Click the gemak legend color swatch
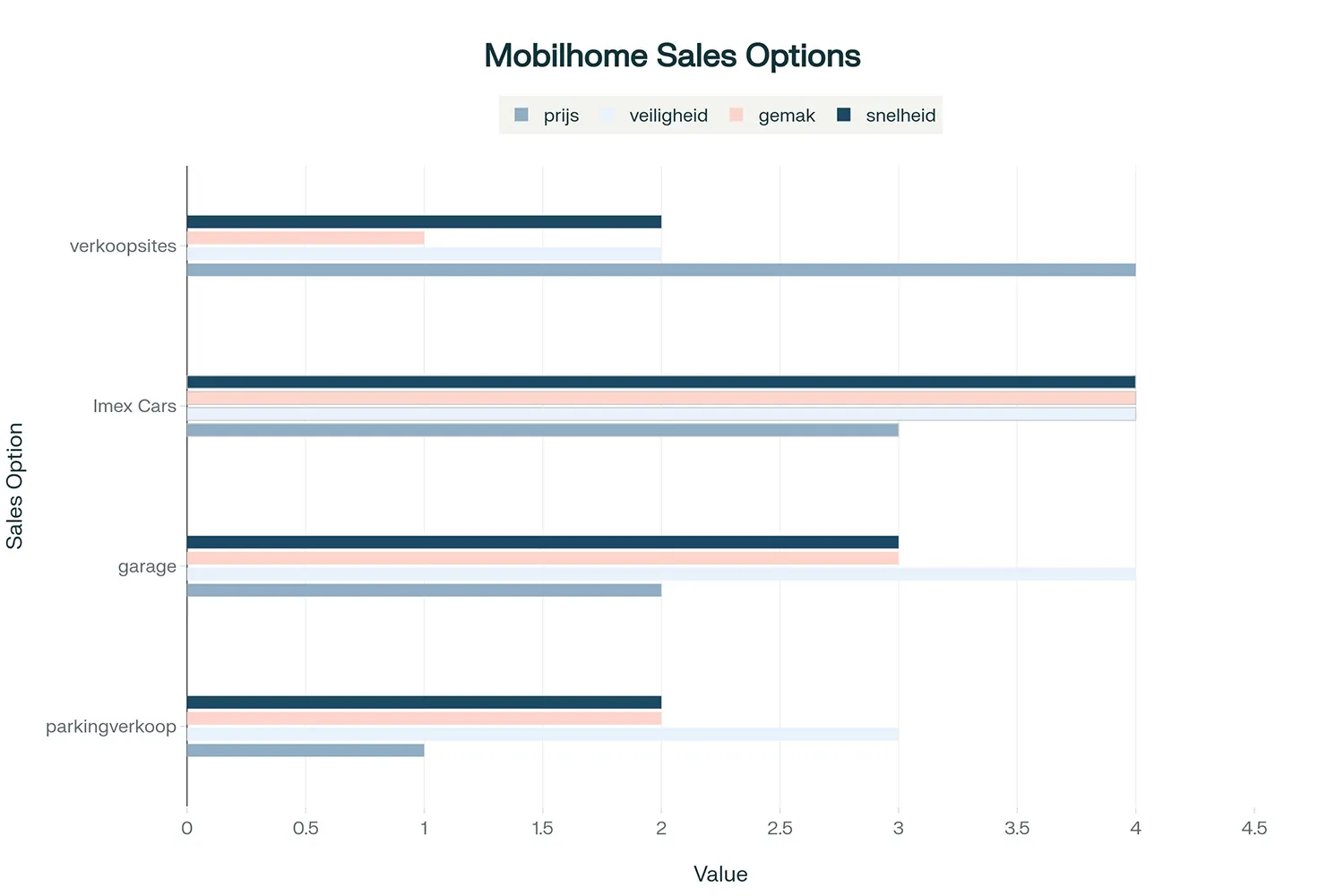The image size is (1344, 896). [x=737, y=115]
